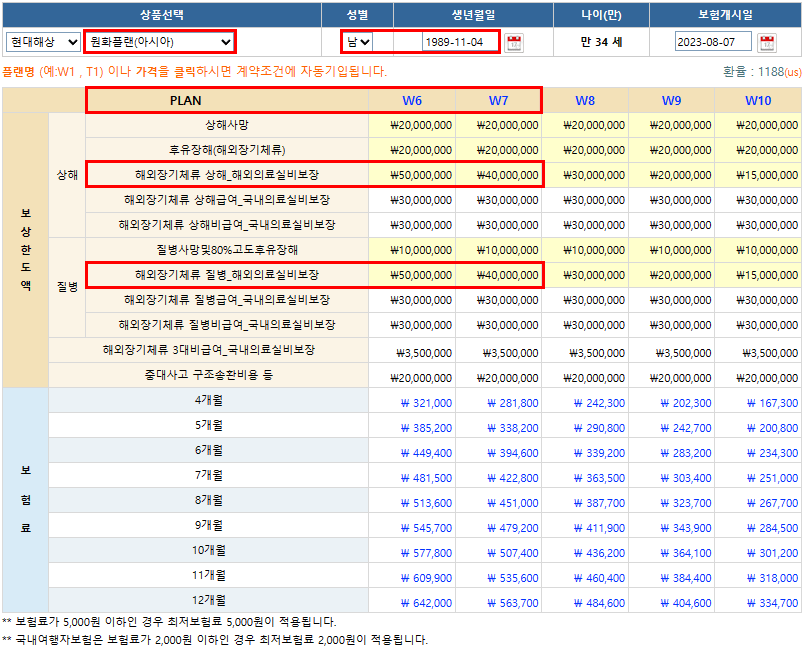Open the 현대해상 insurer dropdown
The height and width of the screenshot is (654, 806).
[x=43, y=42]
